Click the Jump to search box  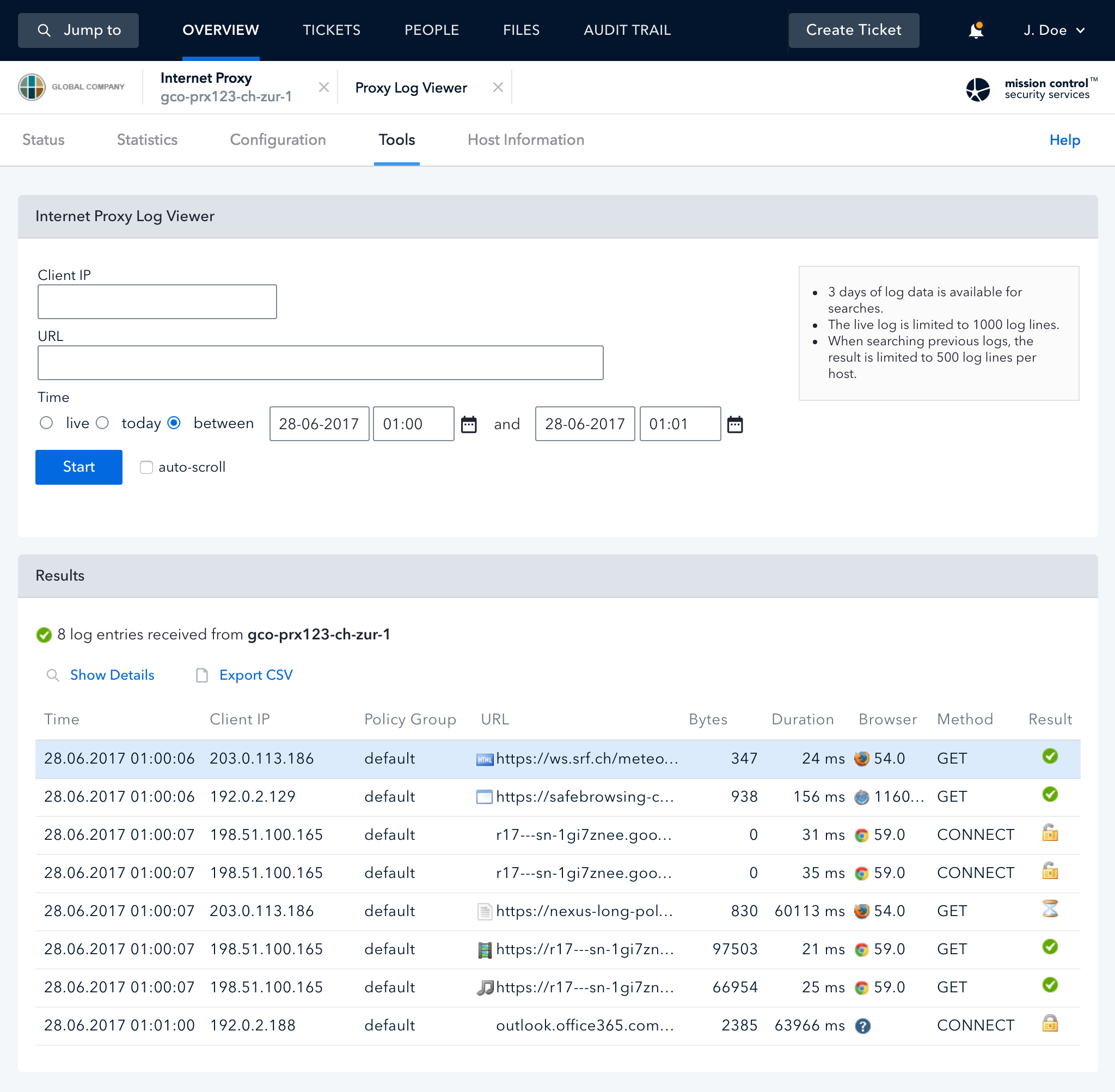point(78,30)
